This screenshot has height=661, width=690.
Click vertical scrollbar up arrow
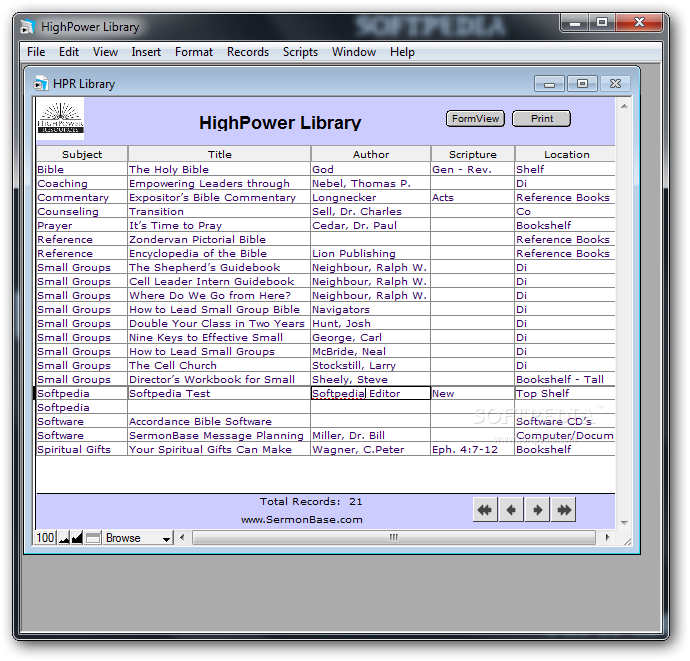pyautogui.click(x=624, y=106)
